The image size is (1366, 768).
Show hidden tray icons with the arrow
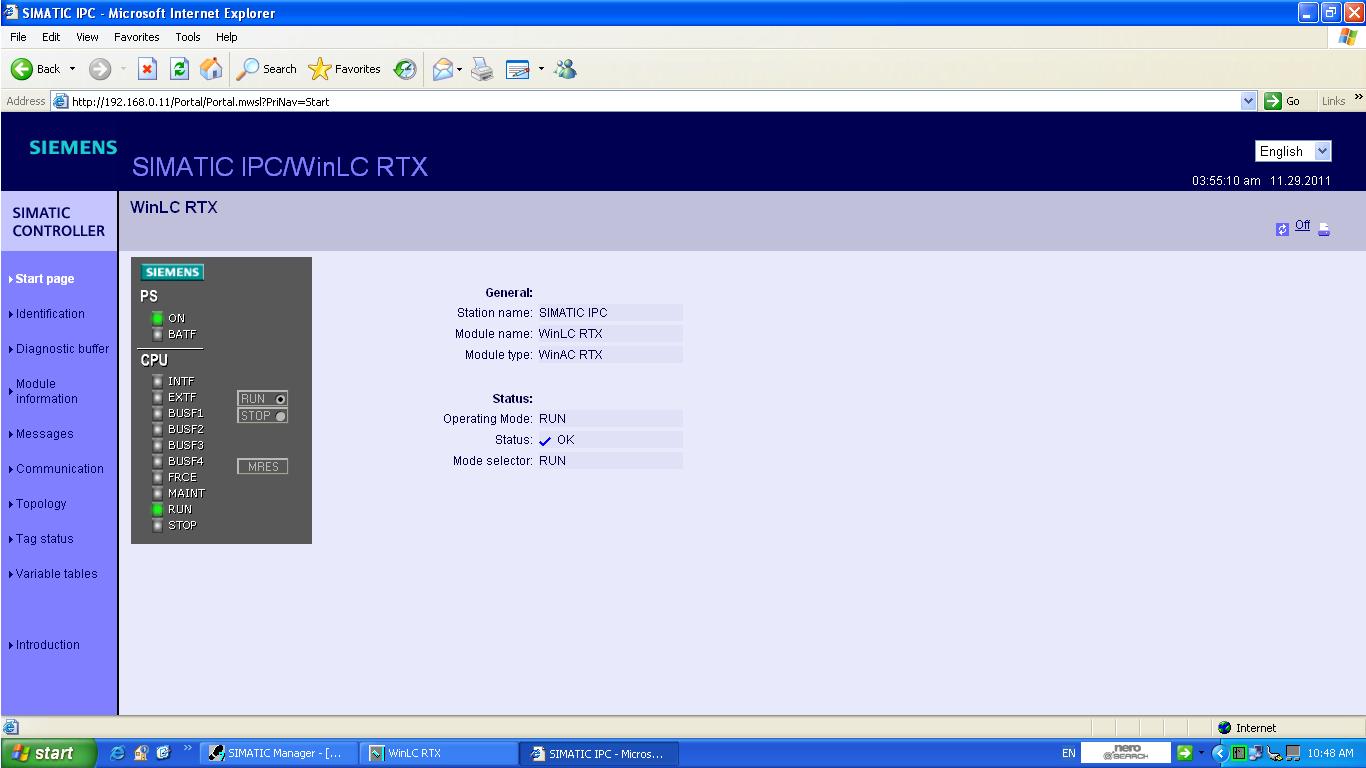[1219, 753]
